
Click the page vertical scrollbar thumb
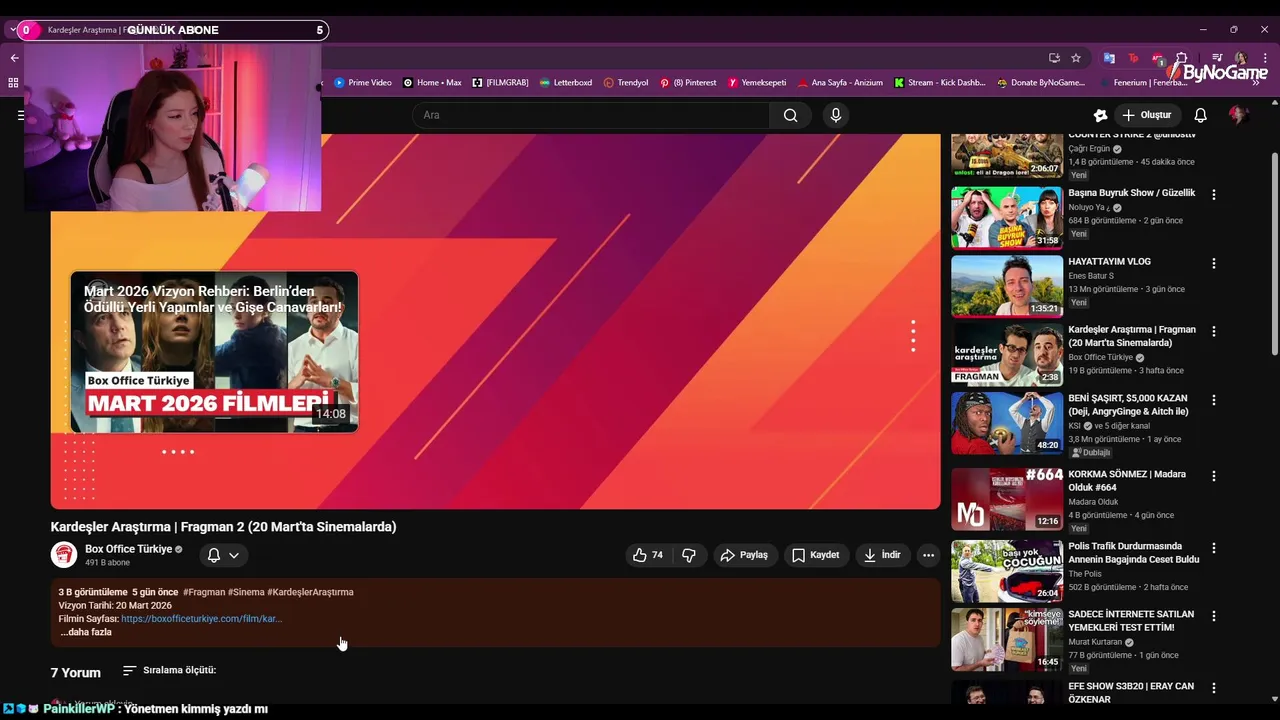(x=1274, y=252)
